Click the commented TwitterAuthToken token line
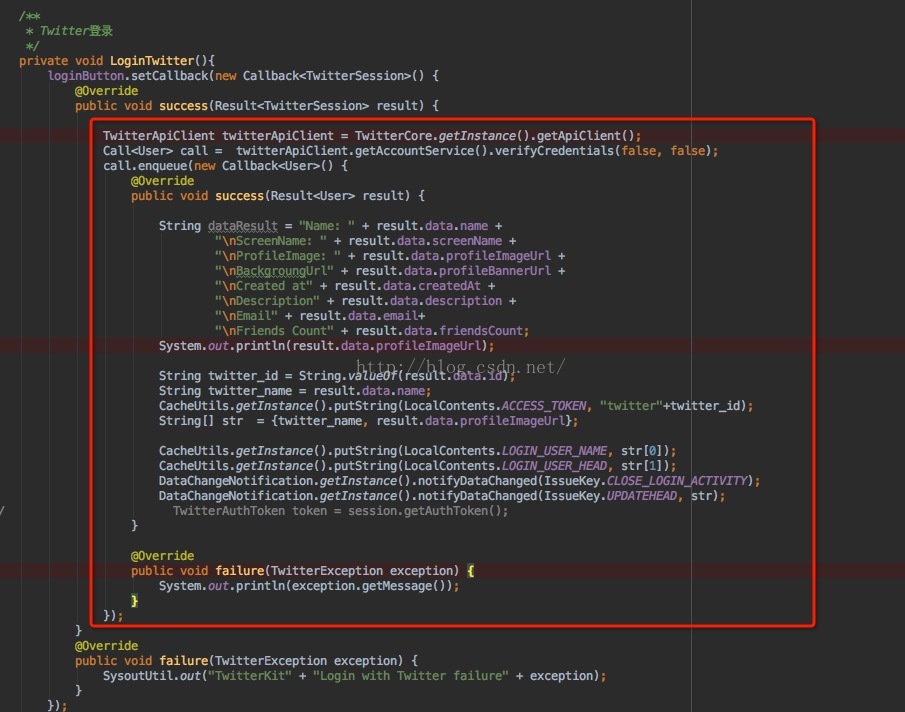Image resolution: width=905 pixels, height=712 pixels. coord(340,511)
